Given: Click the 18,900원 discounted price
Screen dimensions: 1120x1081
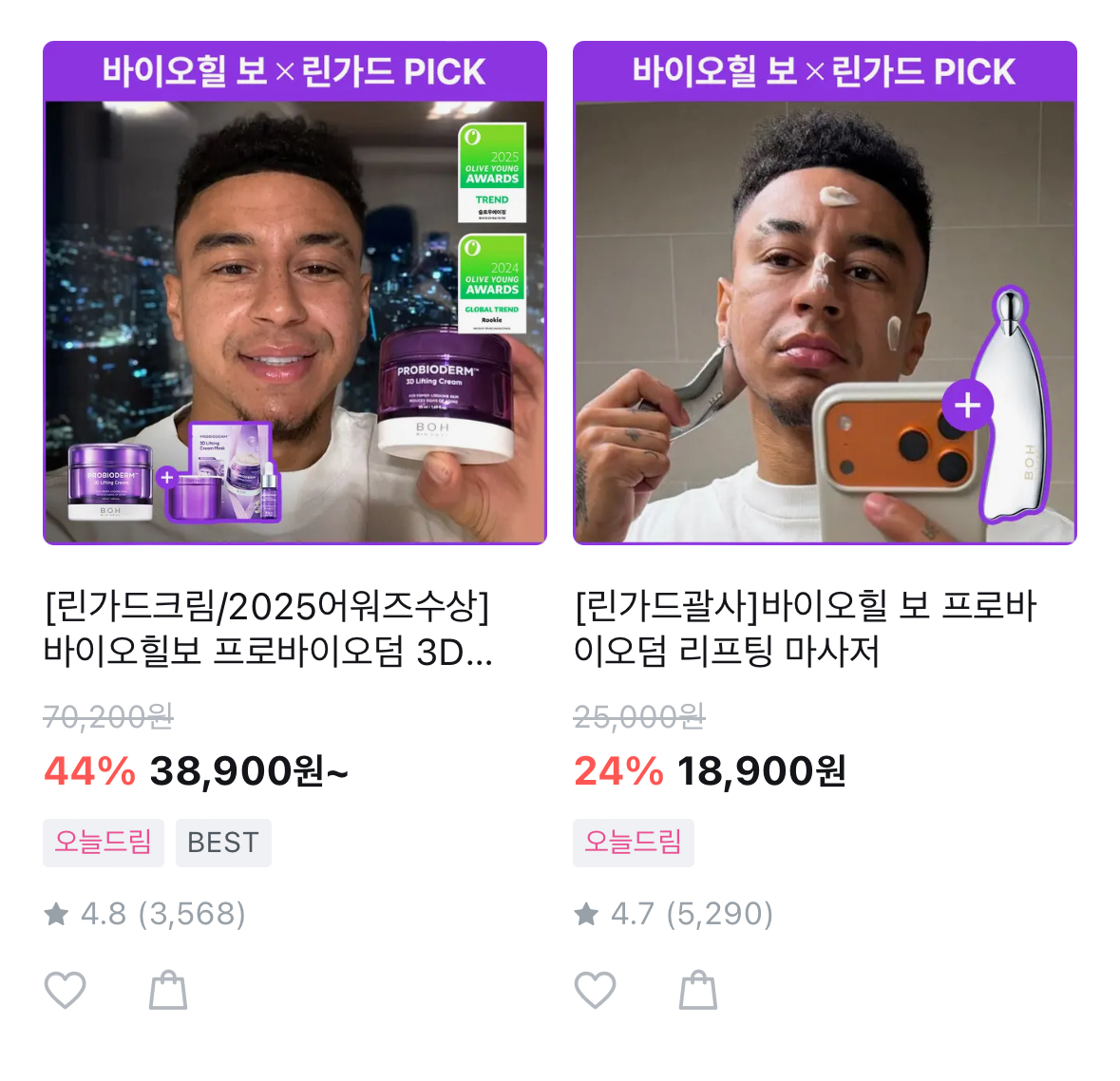Looking at the screenshot, I should (x=762, y=771).
